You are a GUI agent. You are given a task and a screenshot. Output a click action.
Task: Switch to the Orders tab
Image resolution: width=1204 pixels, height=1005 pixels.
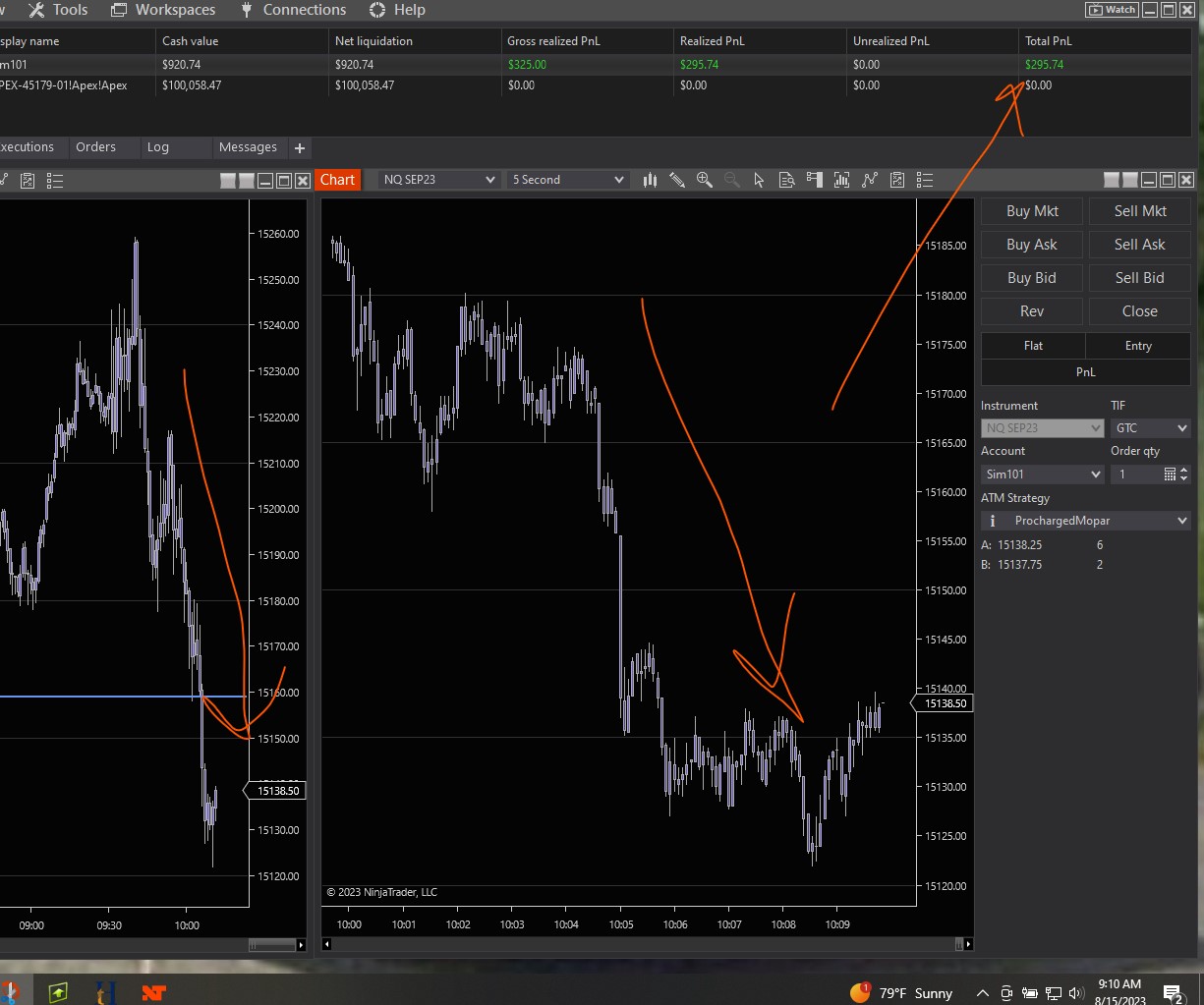click(95, 147)
